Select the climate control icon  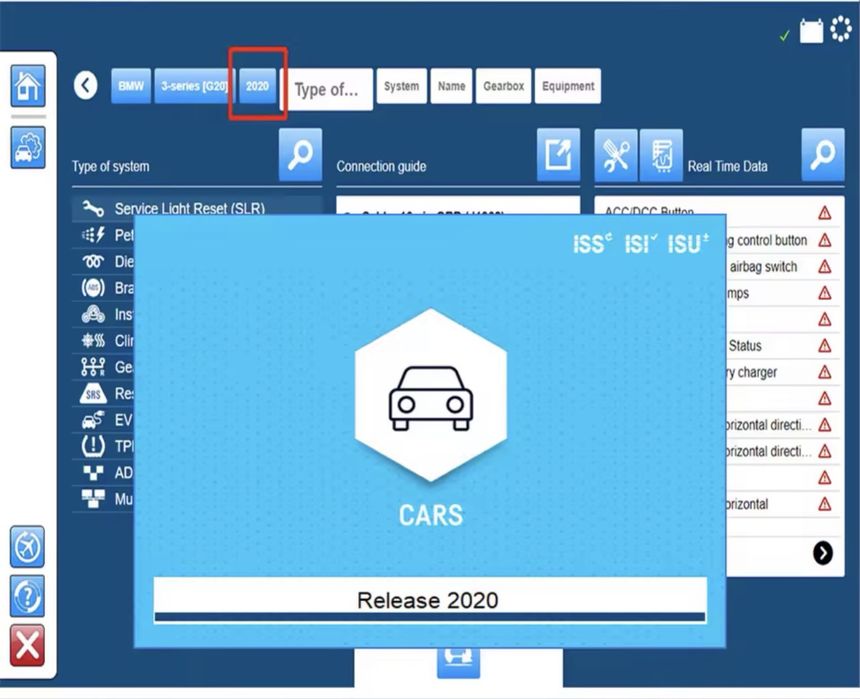point(93,341)
